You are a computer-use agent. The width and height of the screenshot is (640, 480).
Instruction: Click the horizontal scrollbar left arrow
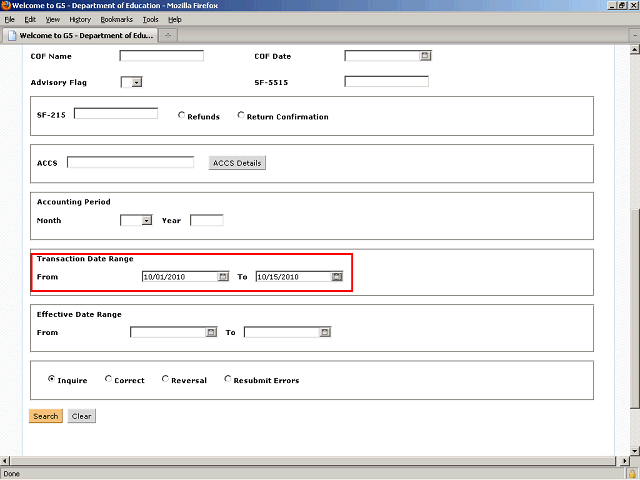pyautogui.click(x=4, y=461)
